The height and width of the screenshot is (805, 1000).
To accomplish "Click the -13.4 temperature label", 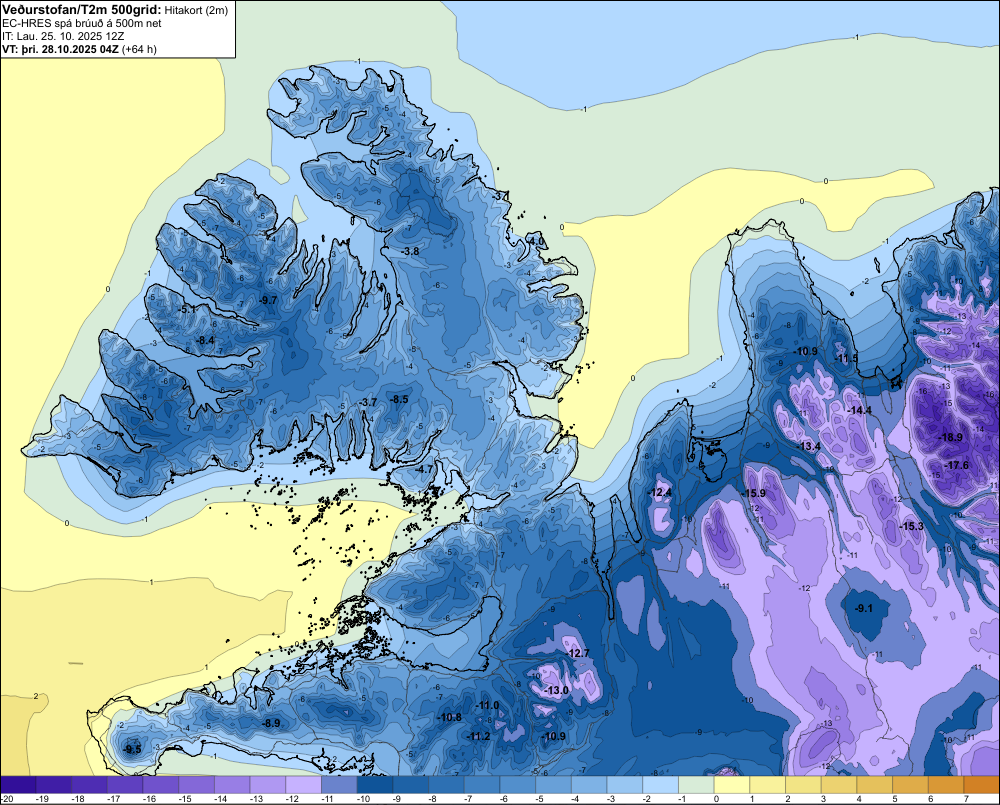I will 809,446.
